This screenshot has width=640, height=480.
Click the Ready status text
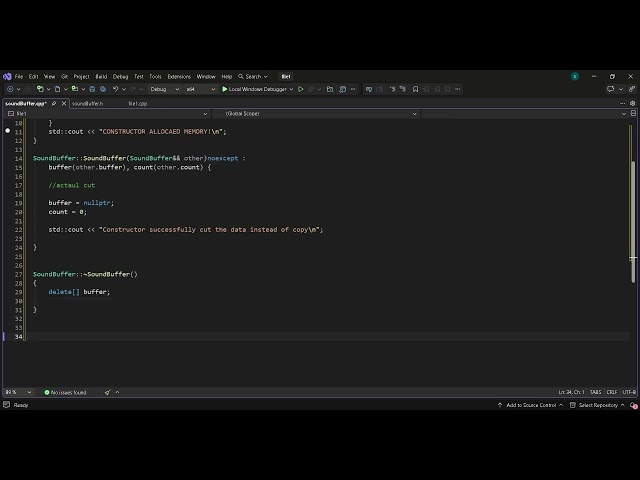pyautogui.click(x=21, y=405)
